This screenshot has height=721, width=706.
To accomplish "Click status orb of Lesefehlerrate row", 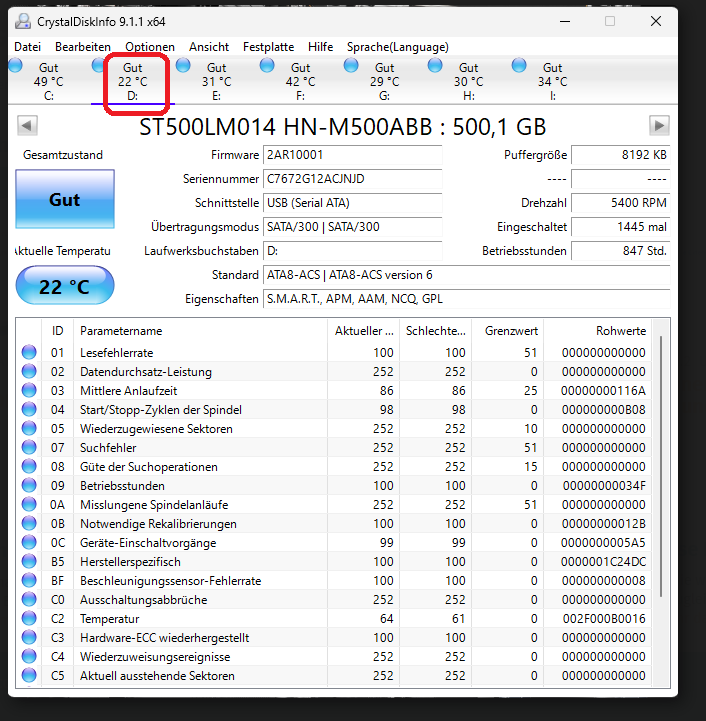I will tap(29, 352).
